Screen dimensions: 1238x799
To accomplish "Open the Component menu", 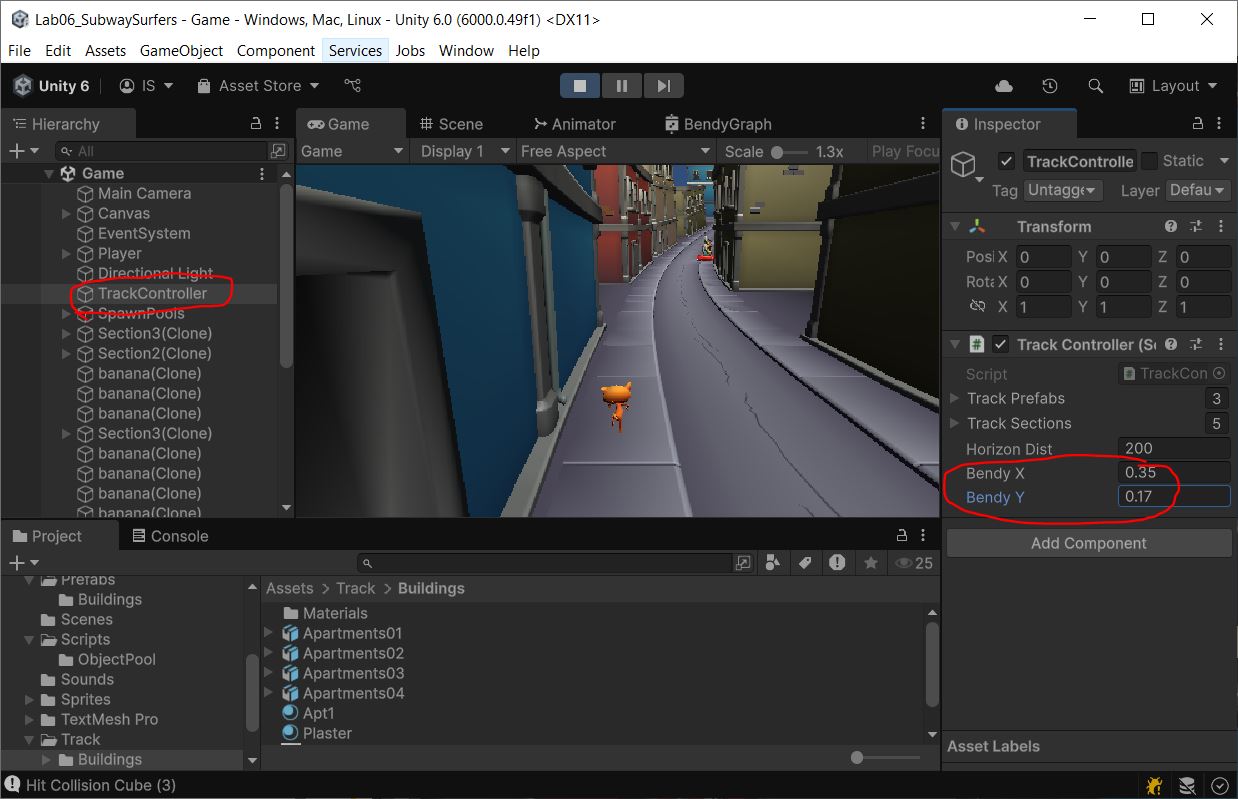I will pyautogui.click(x=275, y=50).
